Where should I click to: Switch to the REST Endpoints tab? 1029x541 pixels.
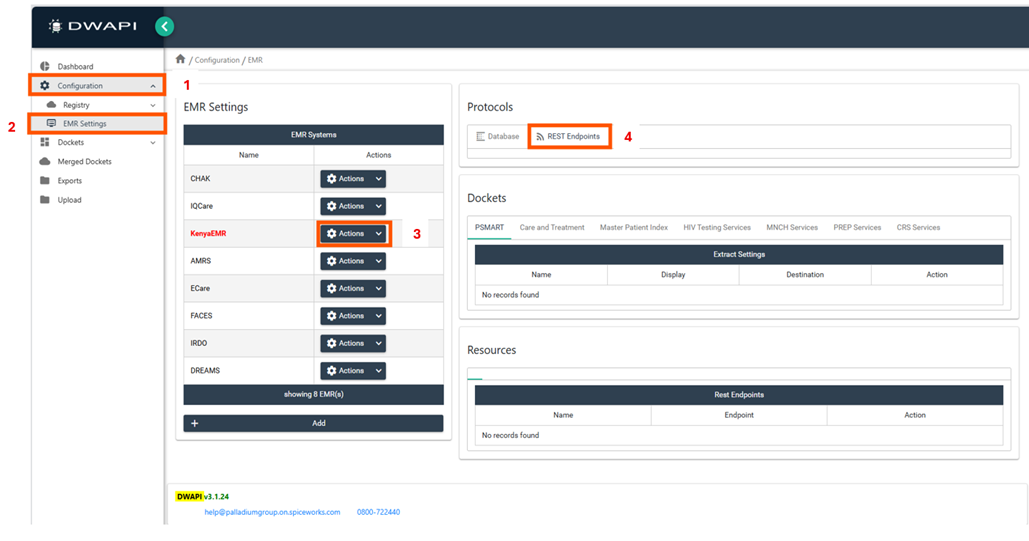[x=568, y=137]
